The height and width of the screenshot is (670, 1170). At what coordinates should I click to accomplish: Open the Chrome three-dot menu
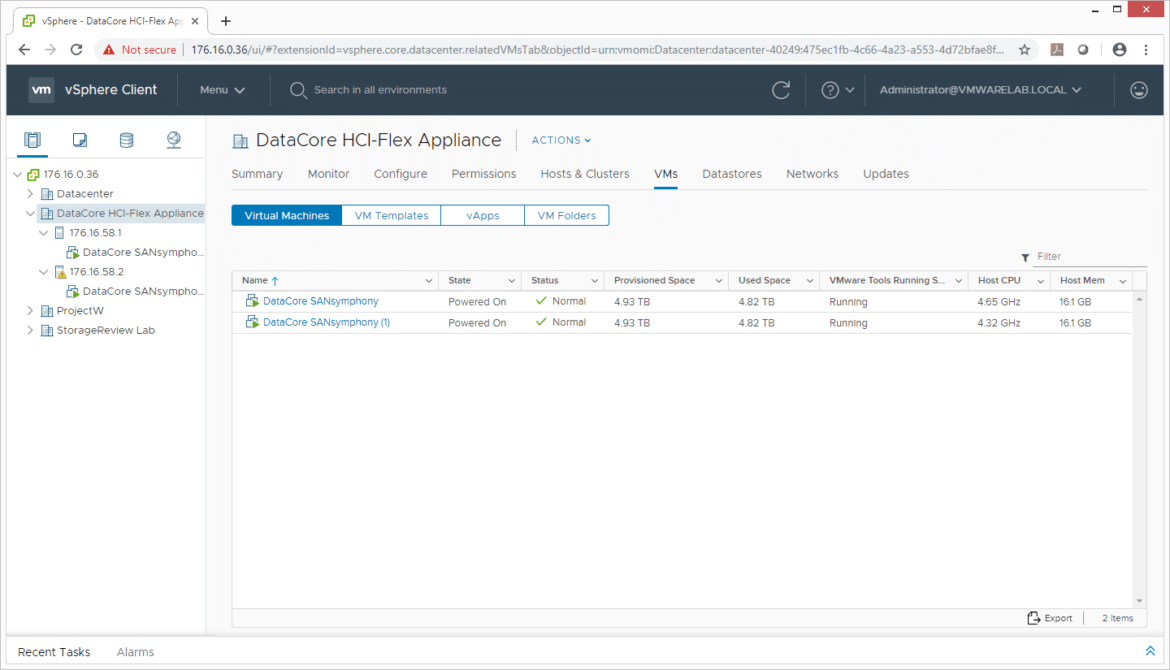pos(1146,49)
